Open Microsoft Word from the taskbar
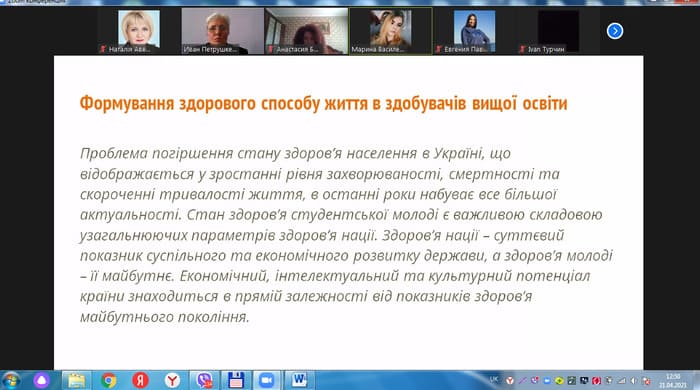The image size is (700, 390). click(x=299, y=381)
